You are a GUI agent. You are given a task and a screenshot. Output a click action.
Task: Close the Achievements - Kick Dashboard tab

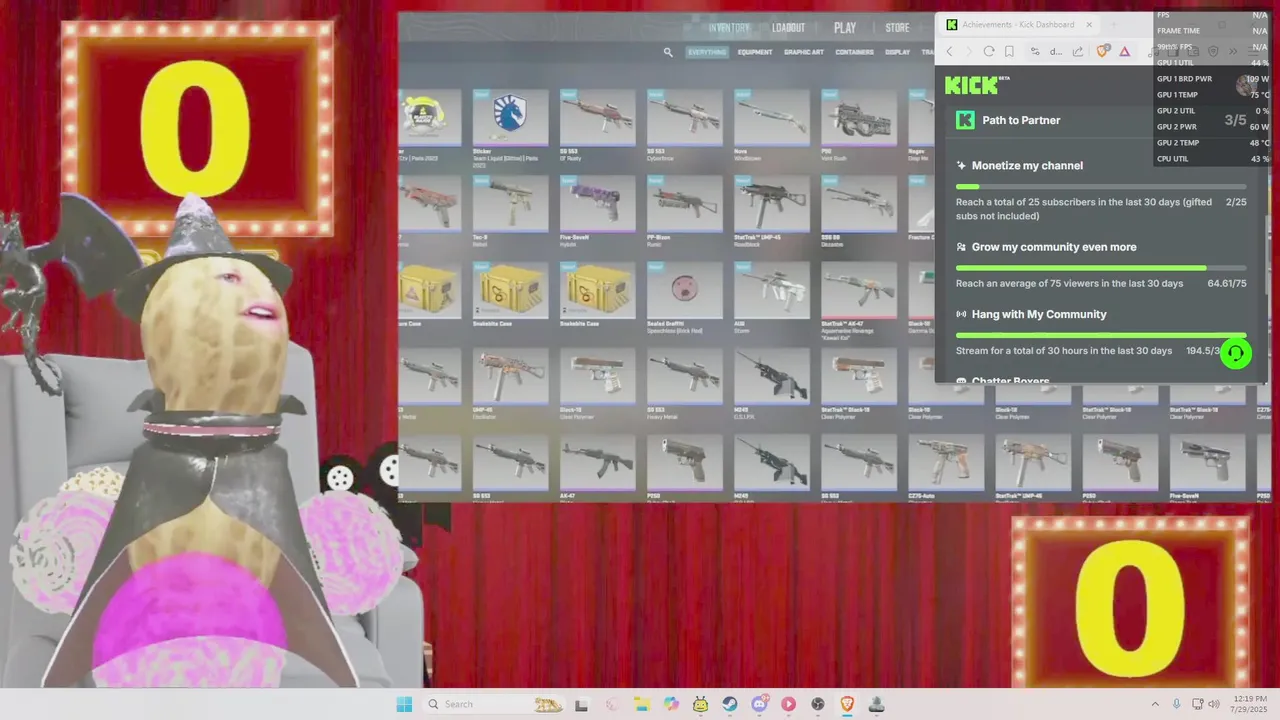[x=1089, y=25]
